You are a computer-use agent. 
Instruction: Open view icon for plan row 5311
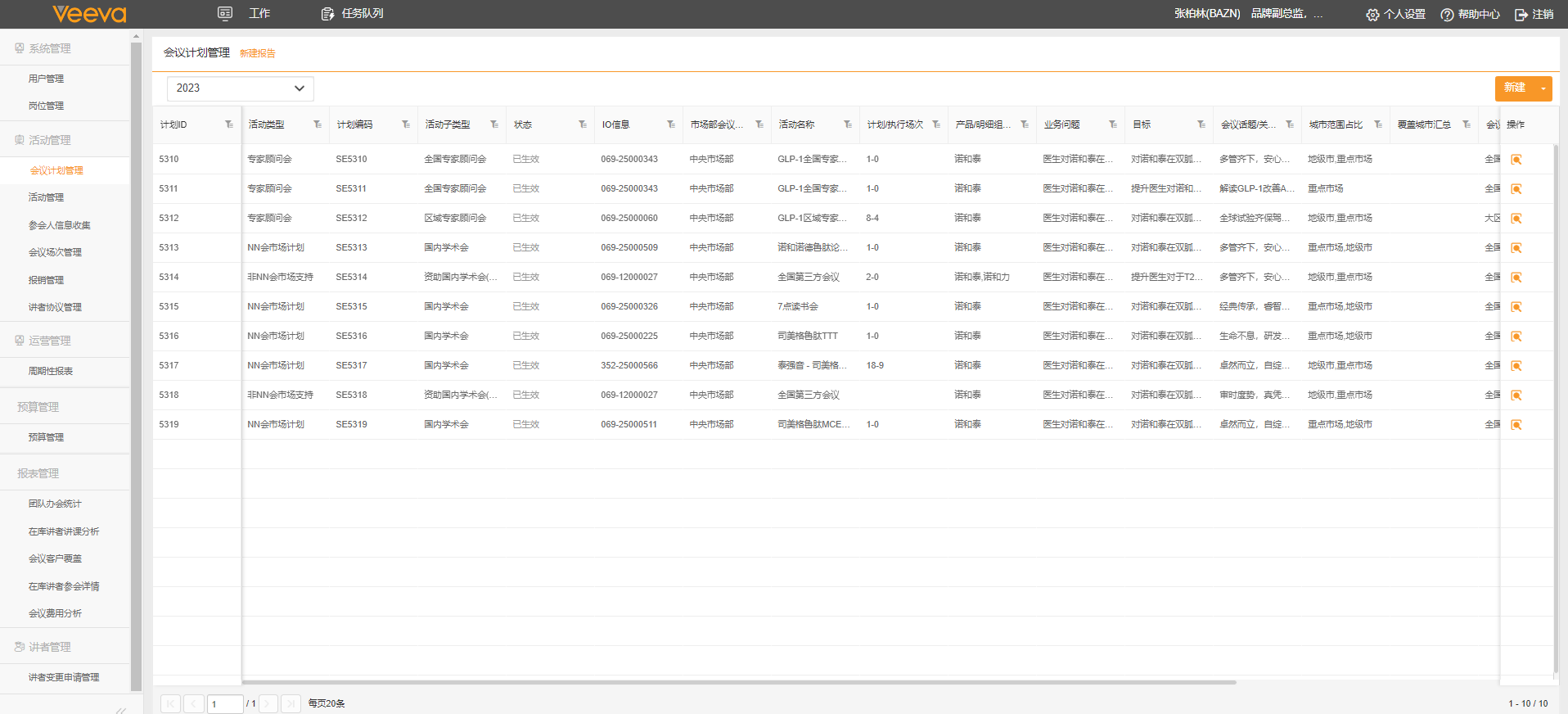pos(1516,189)
